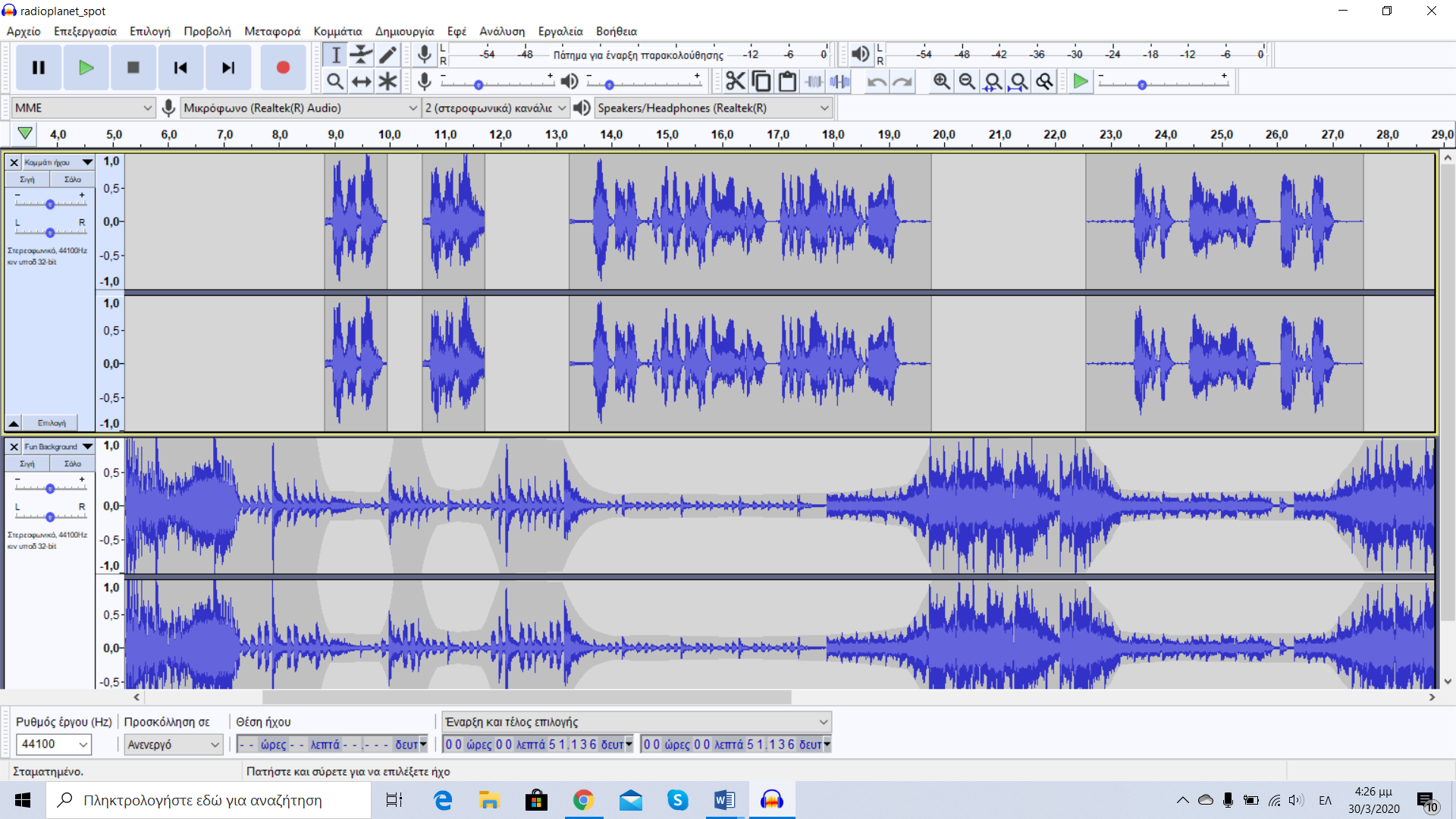Zoom in on the timeline

(942, 81)
